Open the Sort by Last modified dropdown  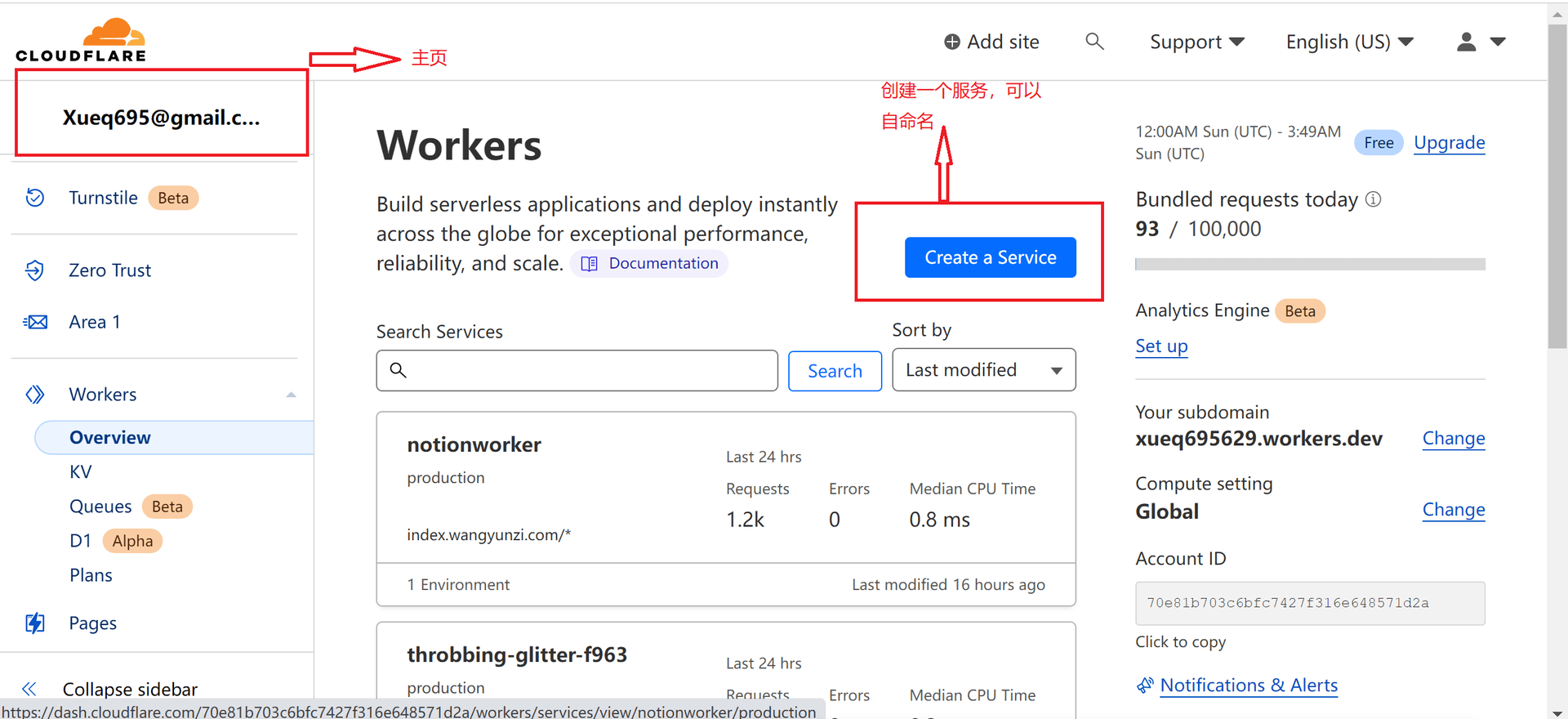pos(983,370)
